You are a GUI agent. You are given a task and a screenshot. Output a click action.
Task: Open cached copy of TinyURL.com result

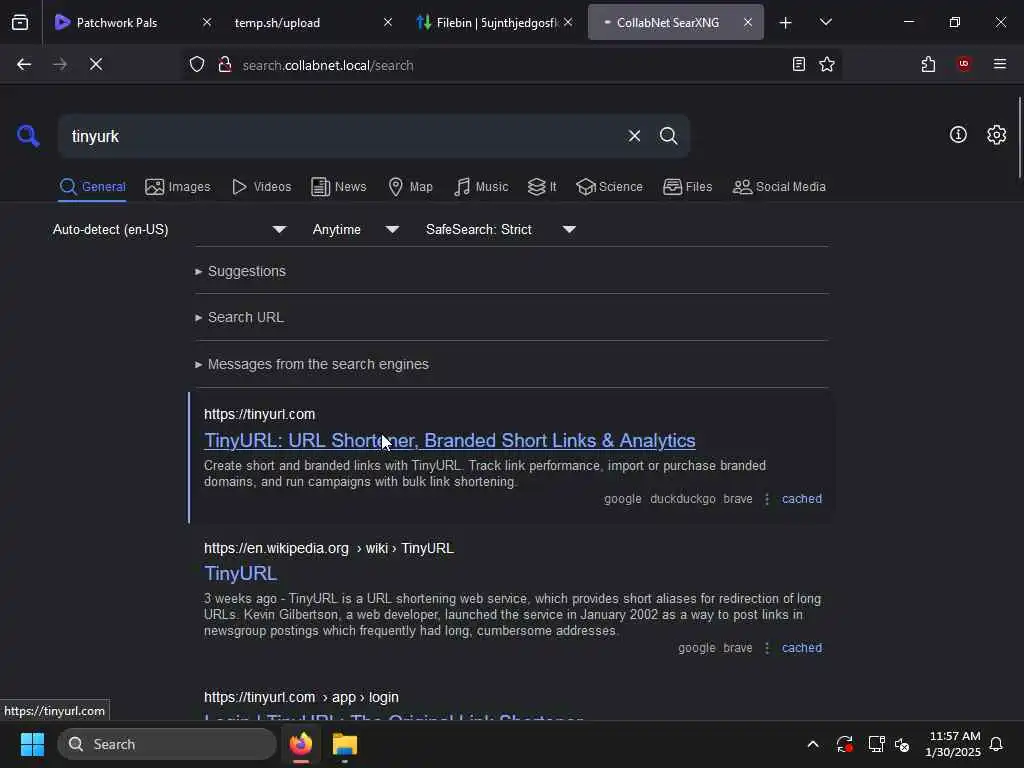pos(802,499)
